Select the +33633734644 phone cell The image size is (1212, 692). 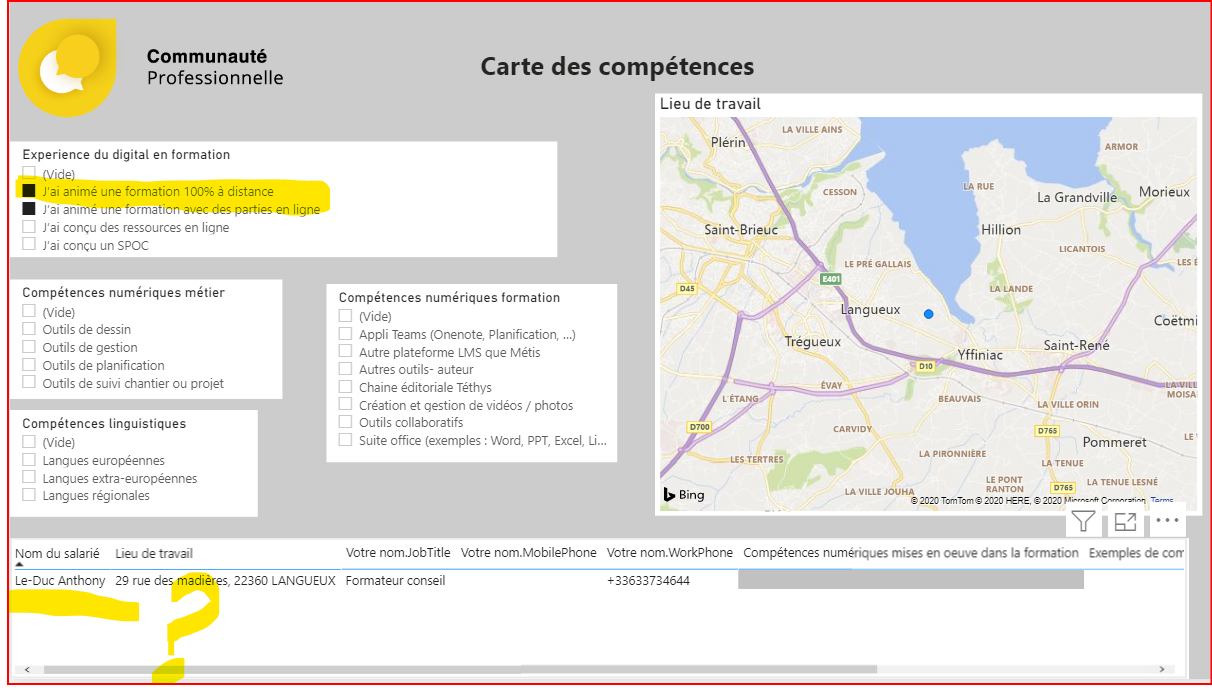pos(648,581)
